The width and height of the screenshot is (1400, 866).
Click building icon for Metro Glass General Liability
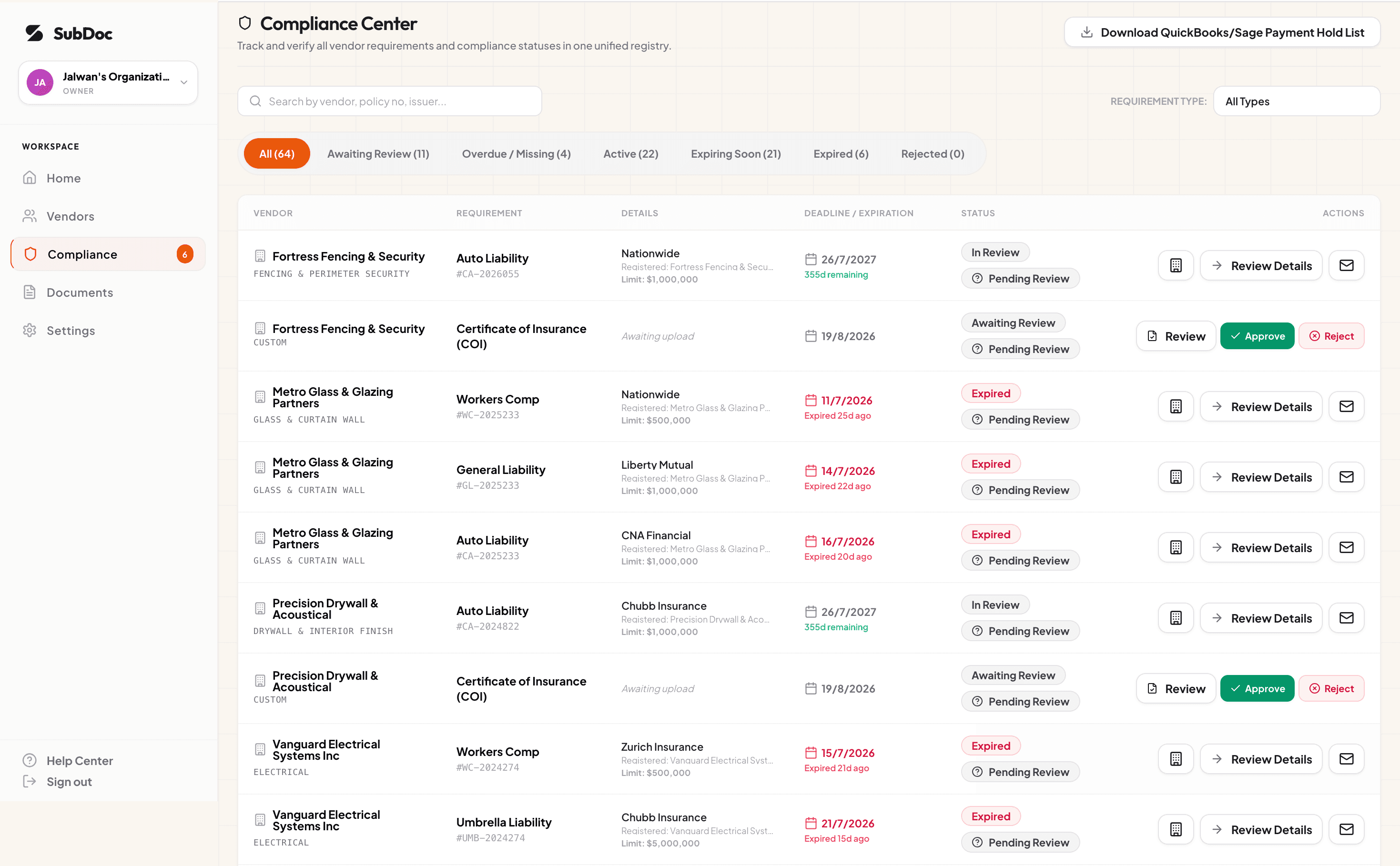point(1176,476)
